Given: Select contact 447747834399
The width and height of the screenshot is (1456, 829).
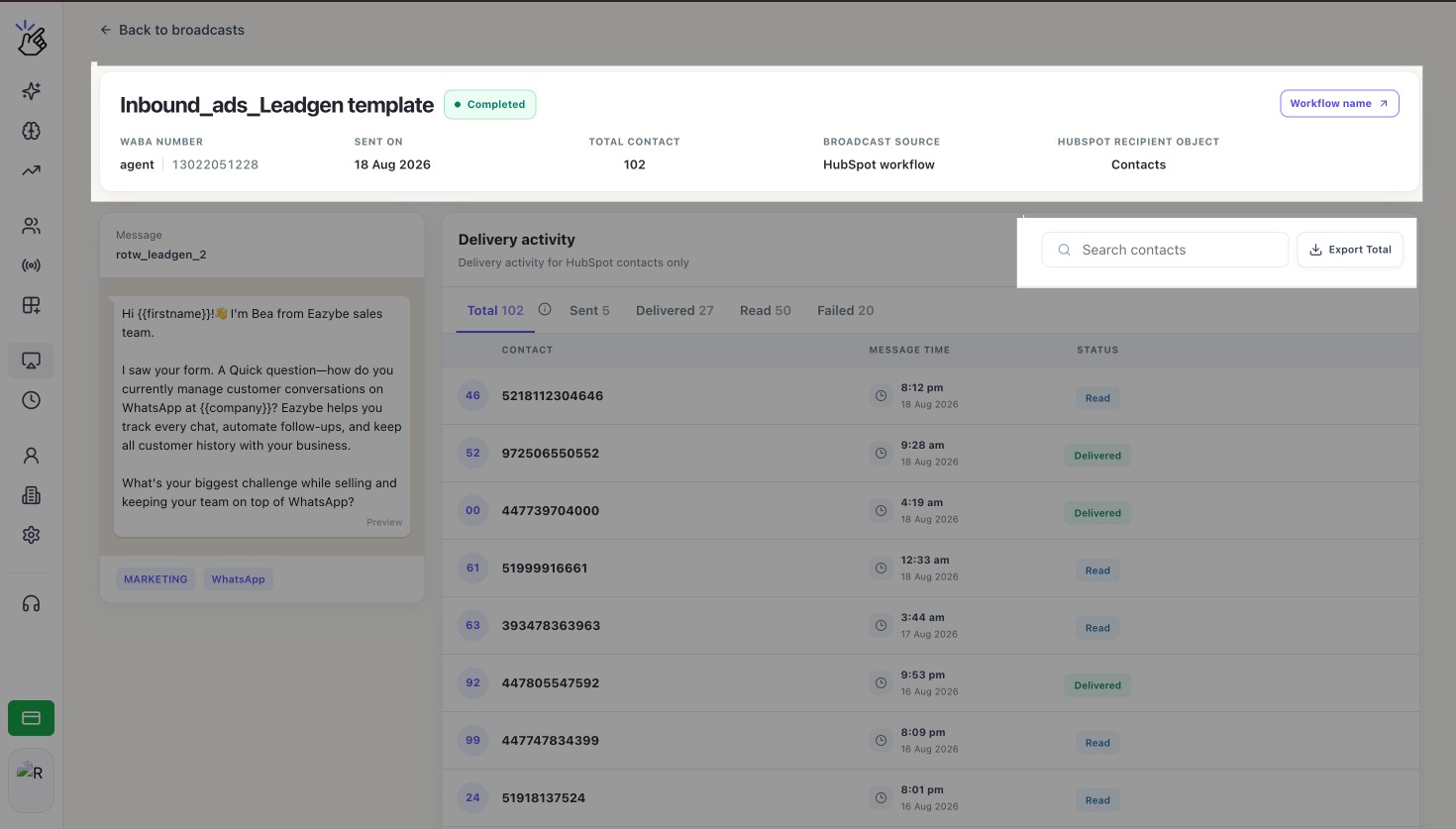Looking at the screenshot, I should pyautogui.click(x=551, y=741).
